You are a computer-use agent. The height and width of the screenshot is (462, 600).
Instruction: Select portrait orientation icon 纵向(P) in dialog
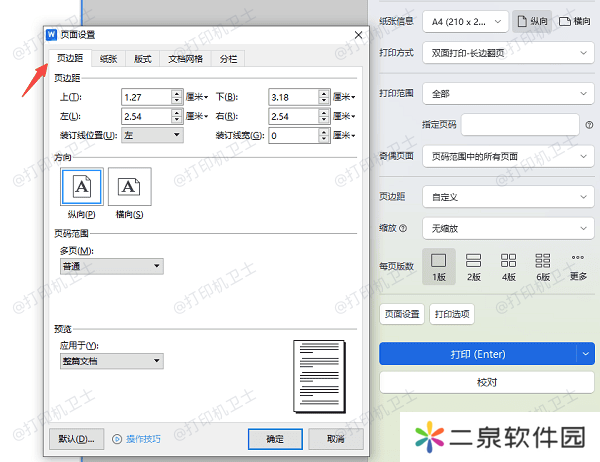coord(82,187)
